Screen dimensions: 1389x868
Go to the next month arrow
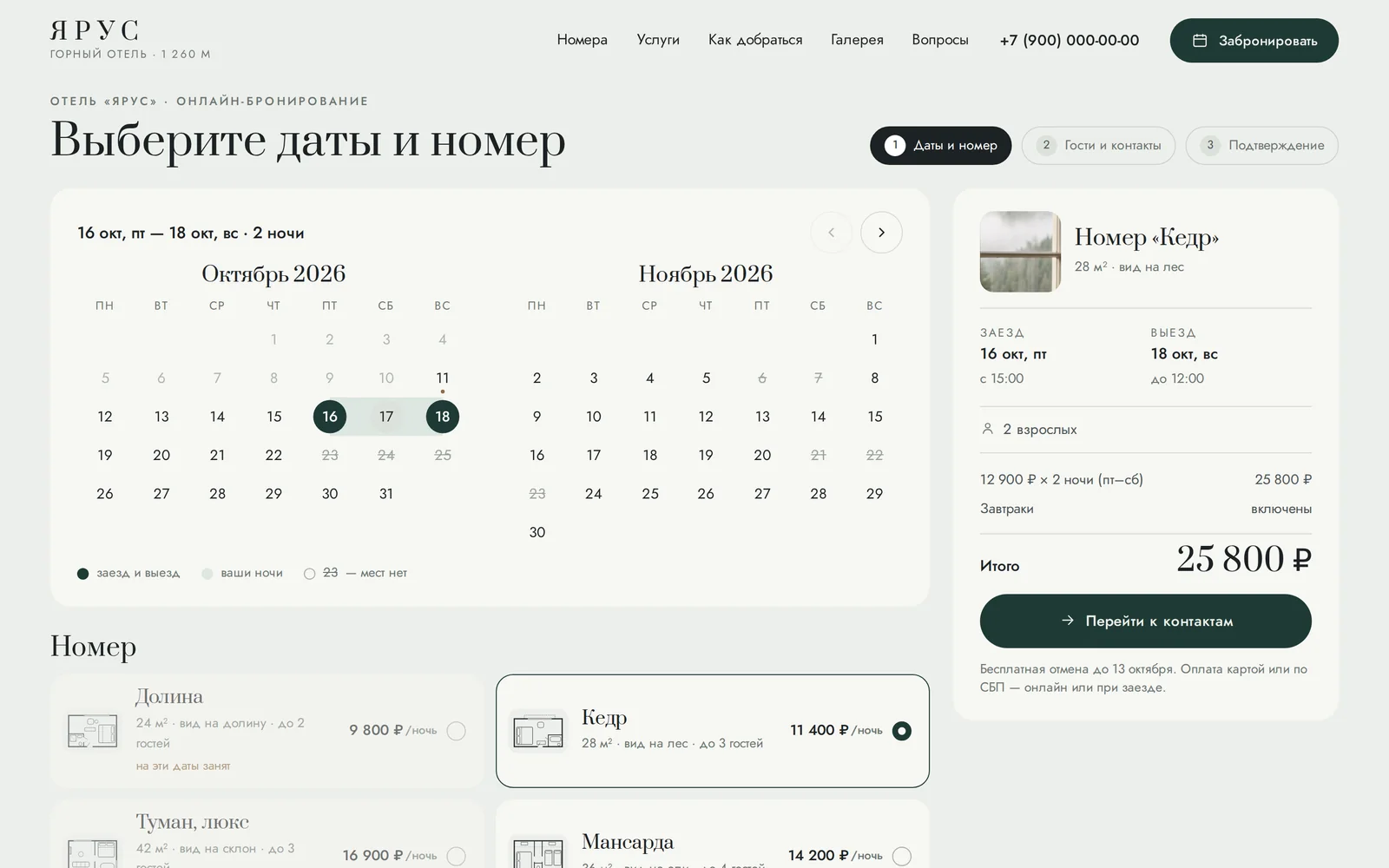pos(881,233)
